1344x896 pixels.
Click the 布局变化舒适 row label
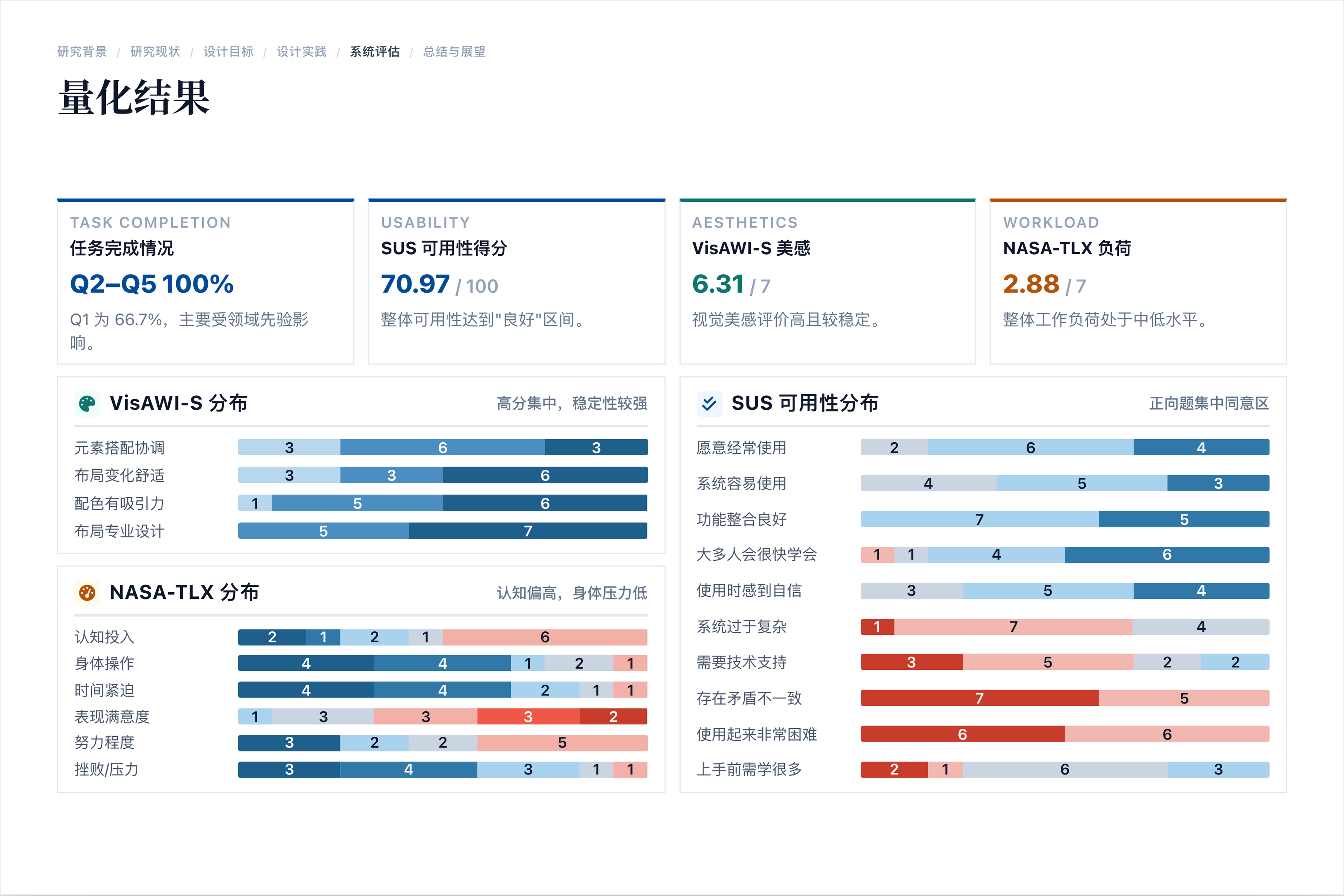pos(119,476)
